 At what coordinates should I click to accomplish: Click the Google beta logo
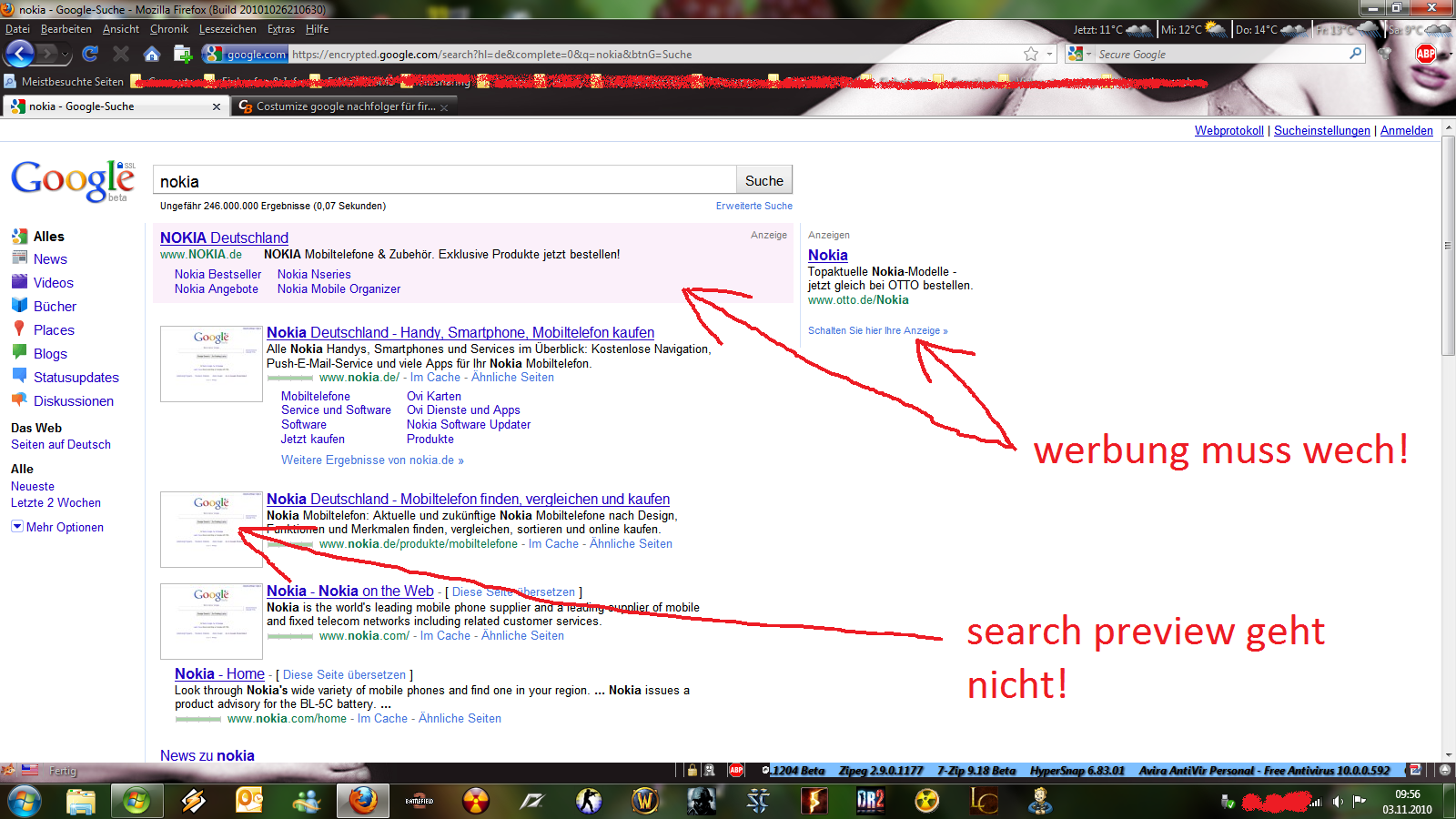(73, 180)
